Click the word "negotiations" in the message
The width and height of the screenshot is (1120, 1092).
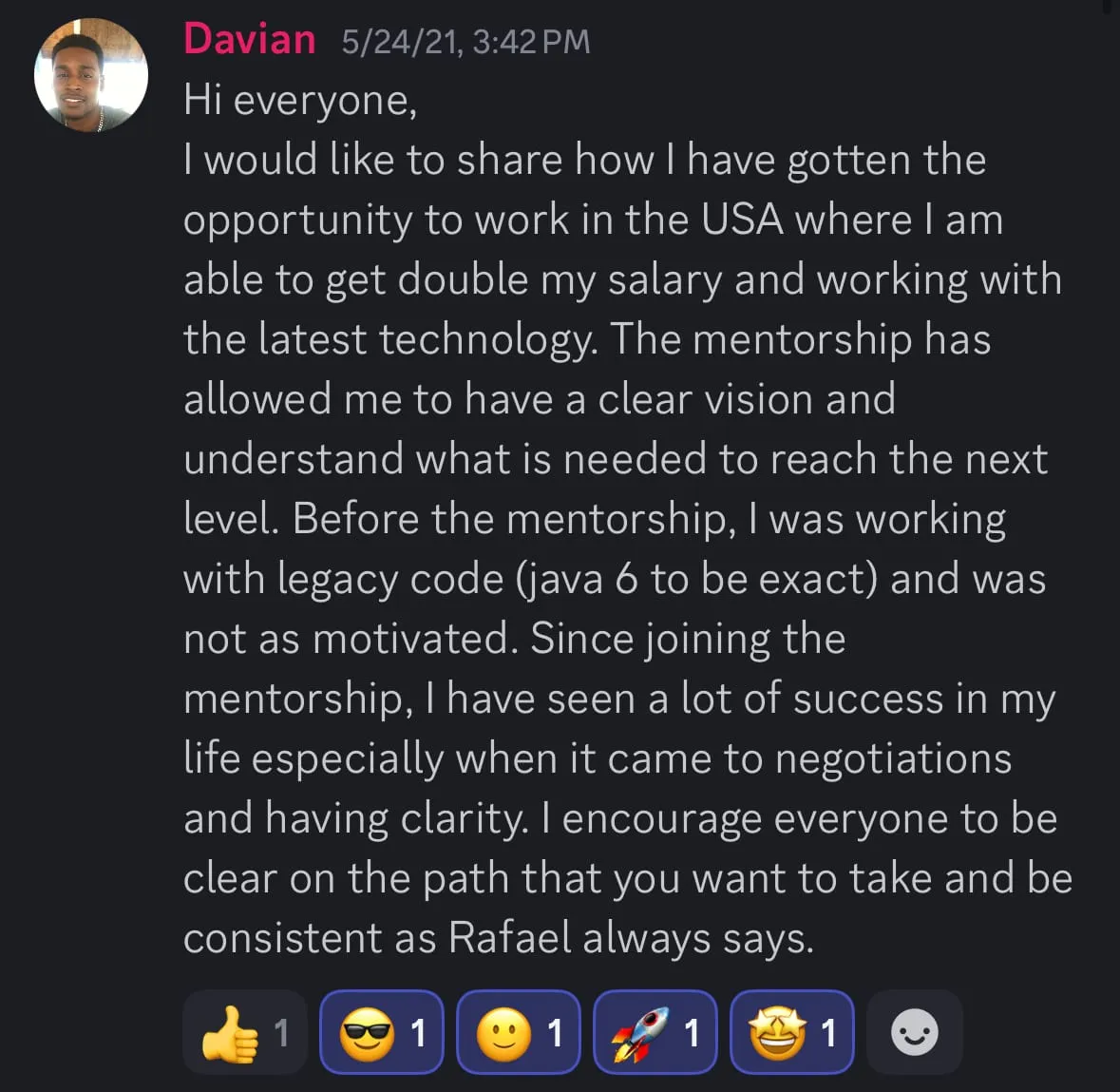(893, 758)
